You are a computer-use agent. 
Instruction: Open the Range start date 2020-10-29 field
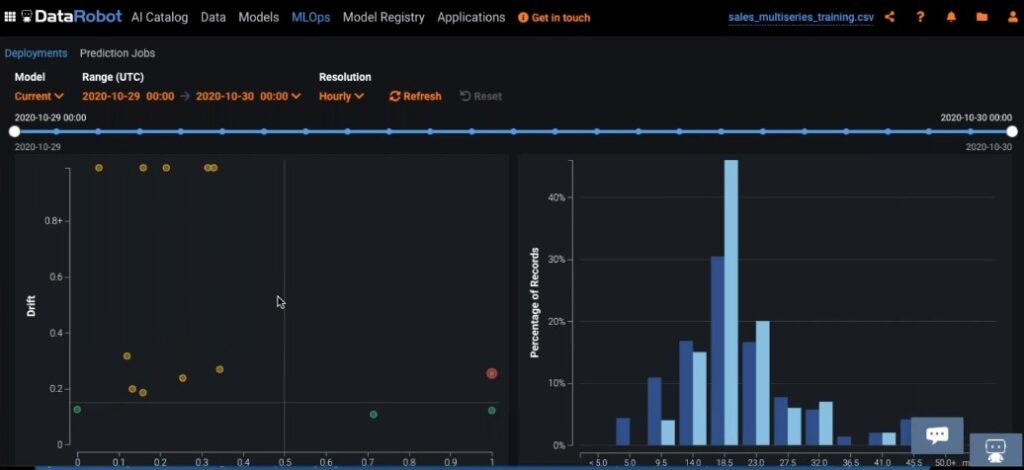pyautogui.click(x=128, y=96)
